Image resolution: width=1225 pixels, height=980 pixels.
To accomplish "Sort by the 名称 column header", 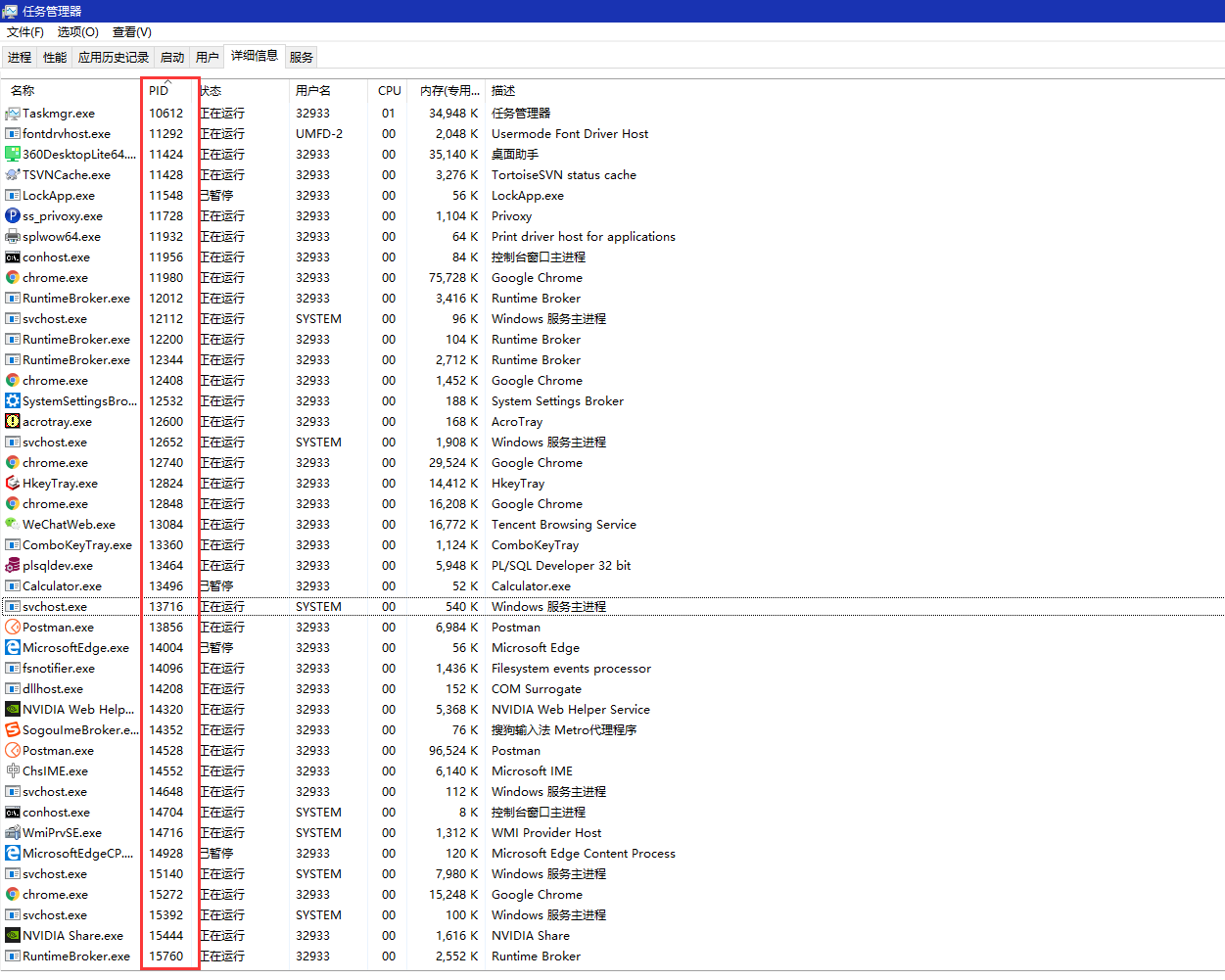I will (71, 91).
